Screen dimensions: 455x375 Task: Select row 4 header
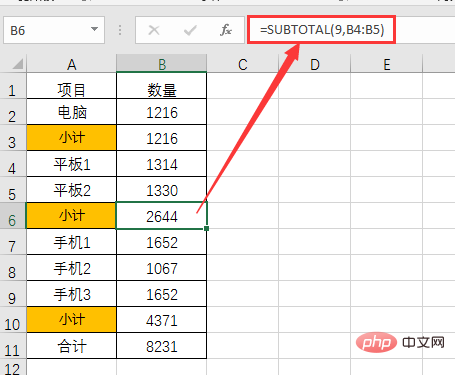click(x=13, y=164)
